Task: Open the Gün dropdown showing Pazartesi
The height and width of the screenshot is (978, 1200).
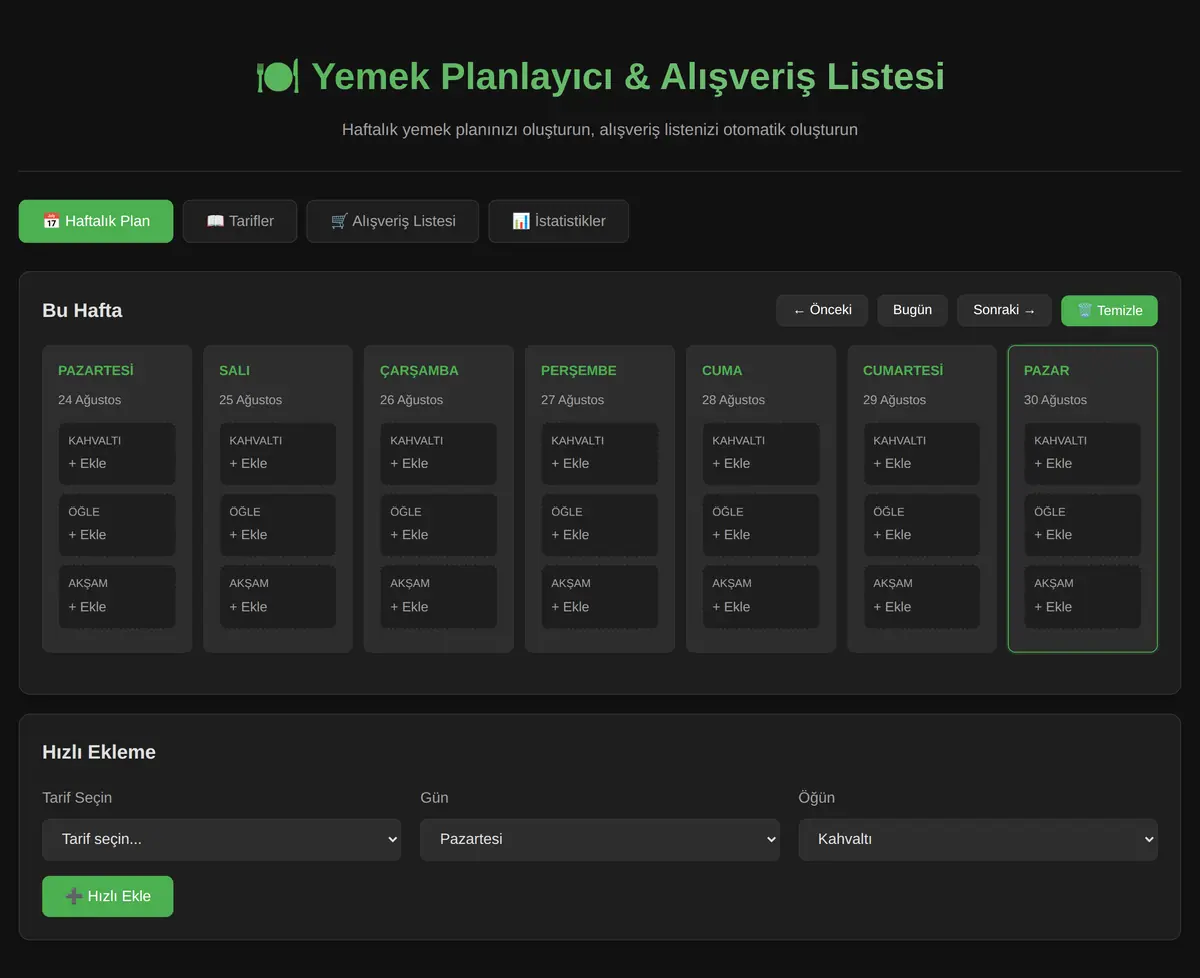Action: tap(600, 839)
